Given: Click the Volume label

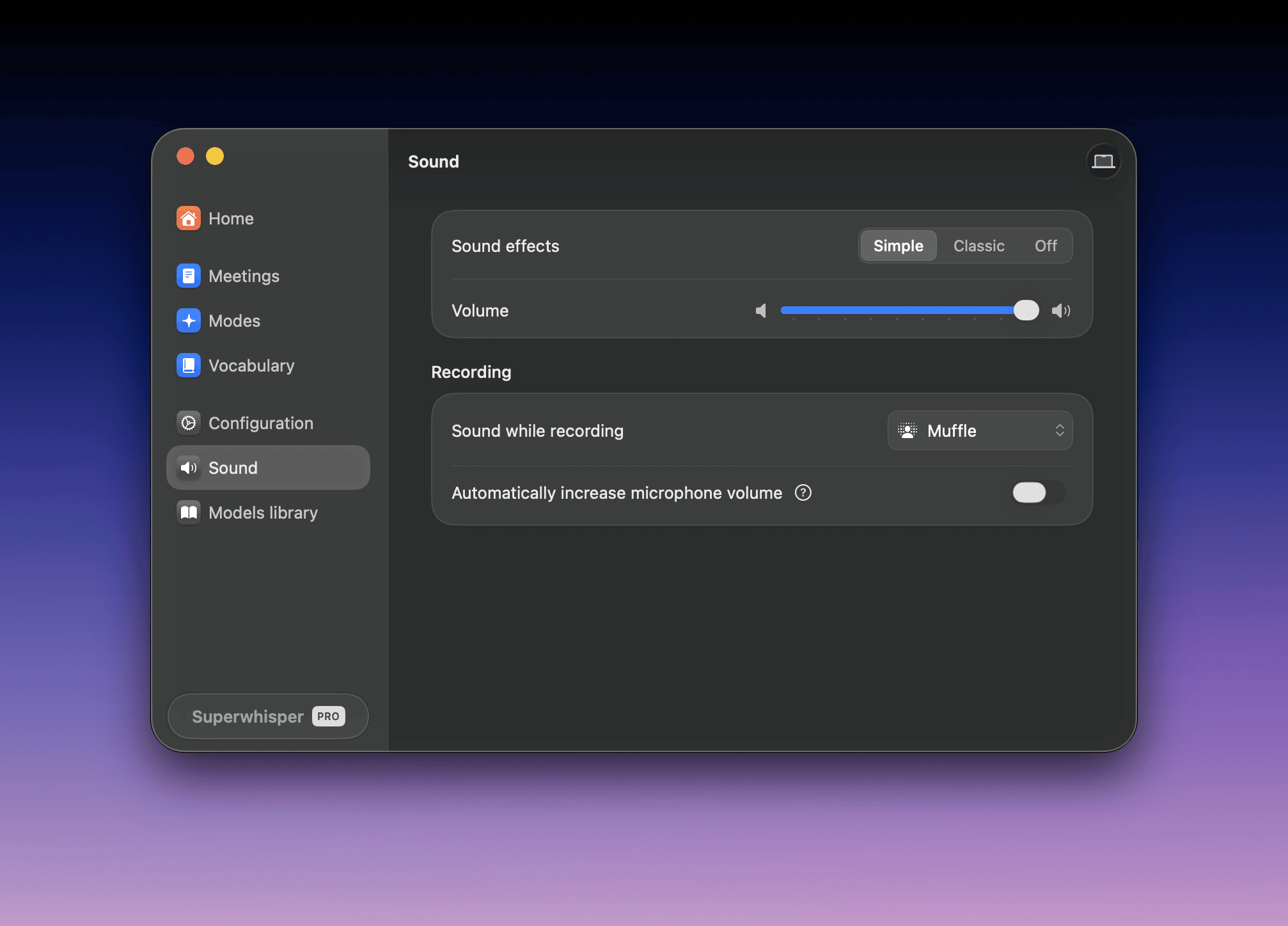Looking at the screenshot, I should pos(480,310).
